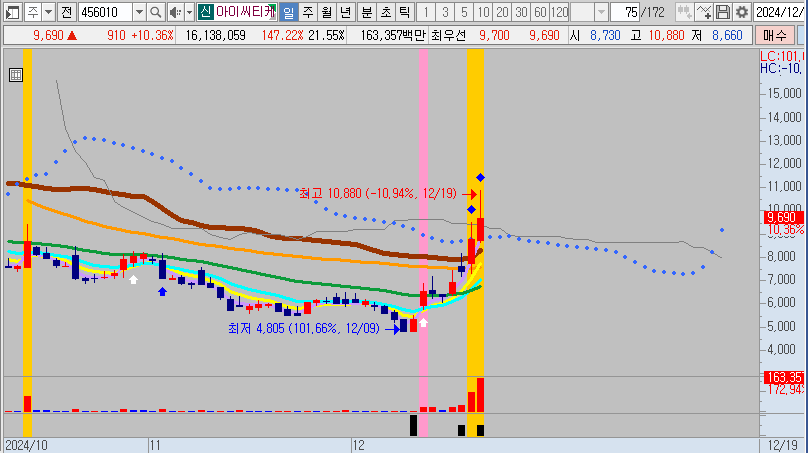Click the stock name 아이씨티케
Image resolution: width=808 pixels, height=453 pixels.
pyautogui.click(x=245, y=12)
